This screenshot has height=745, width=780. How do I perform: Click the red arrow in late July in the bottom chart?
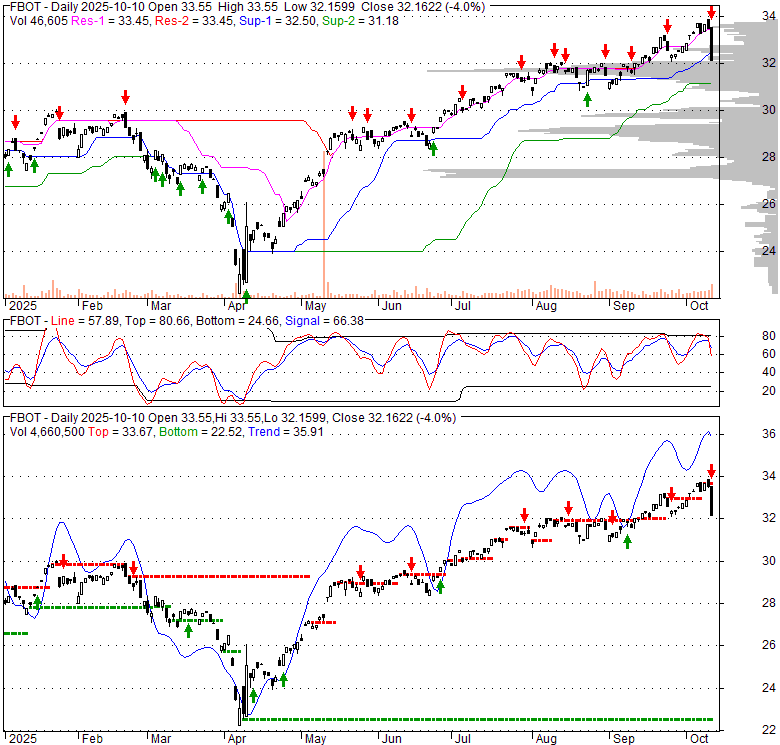pos(521,515)
